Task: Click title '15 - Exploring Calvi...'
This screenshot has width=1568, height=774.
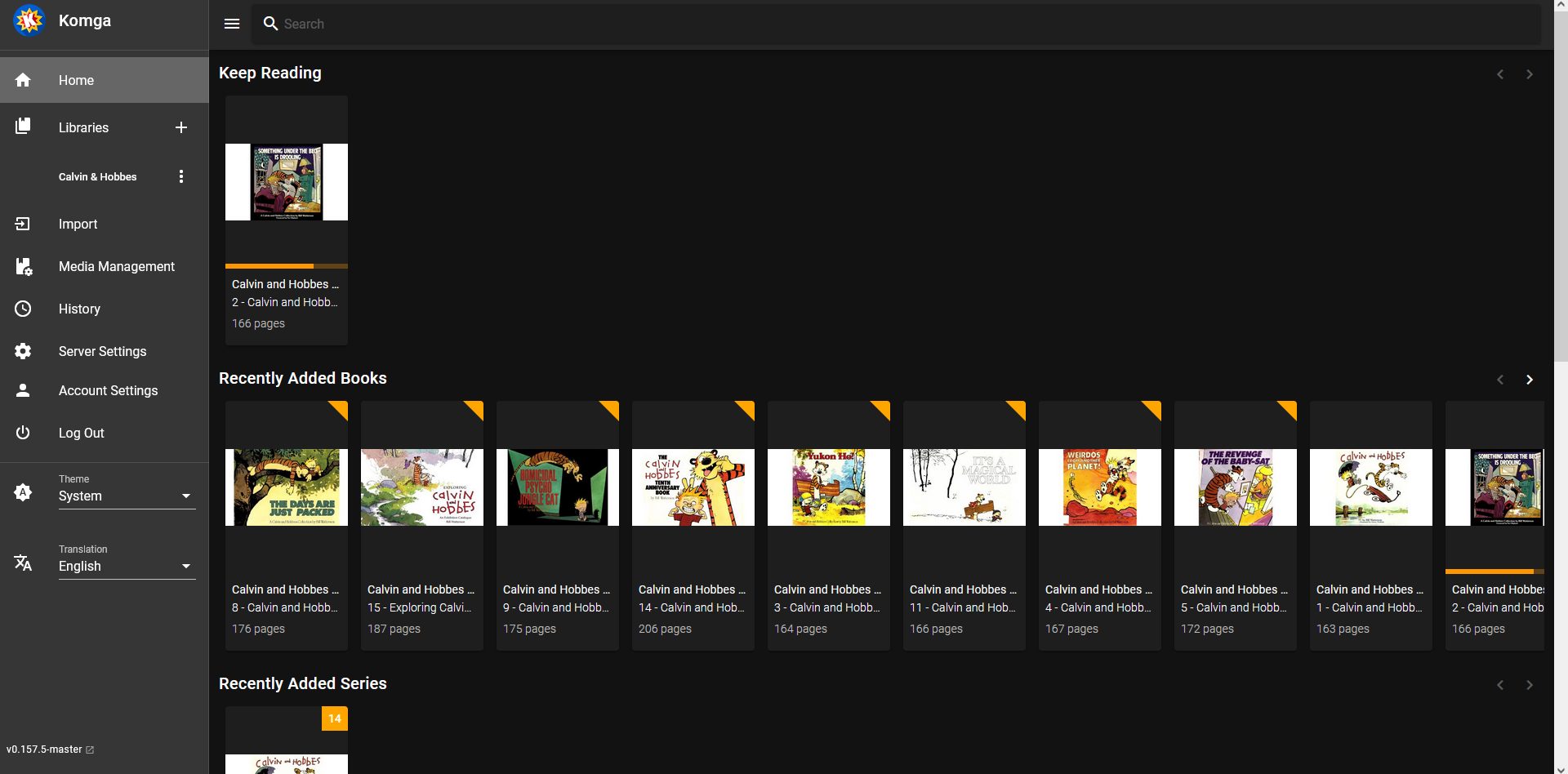Action: coord(420,607)
